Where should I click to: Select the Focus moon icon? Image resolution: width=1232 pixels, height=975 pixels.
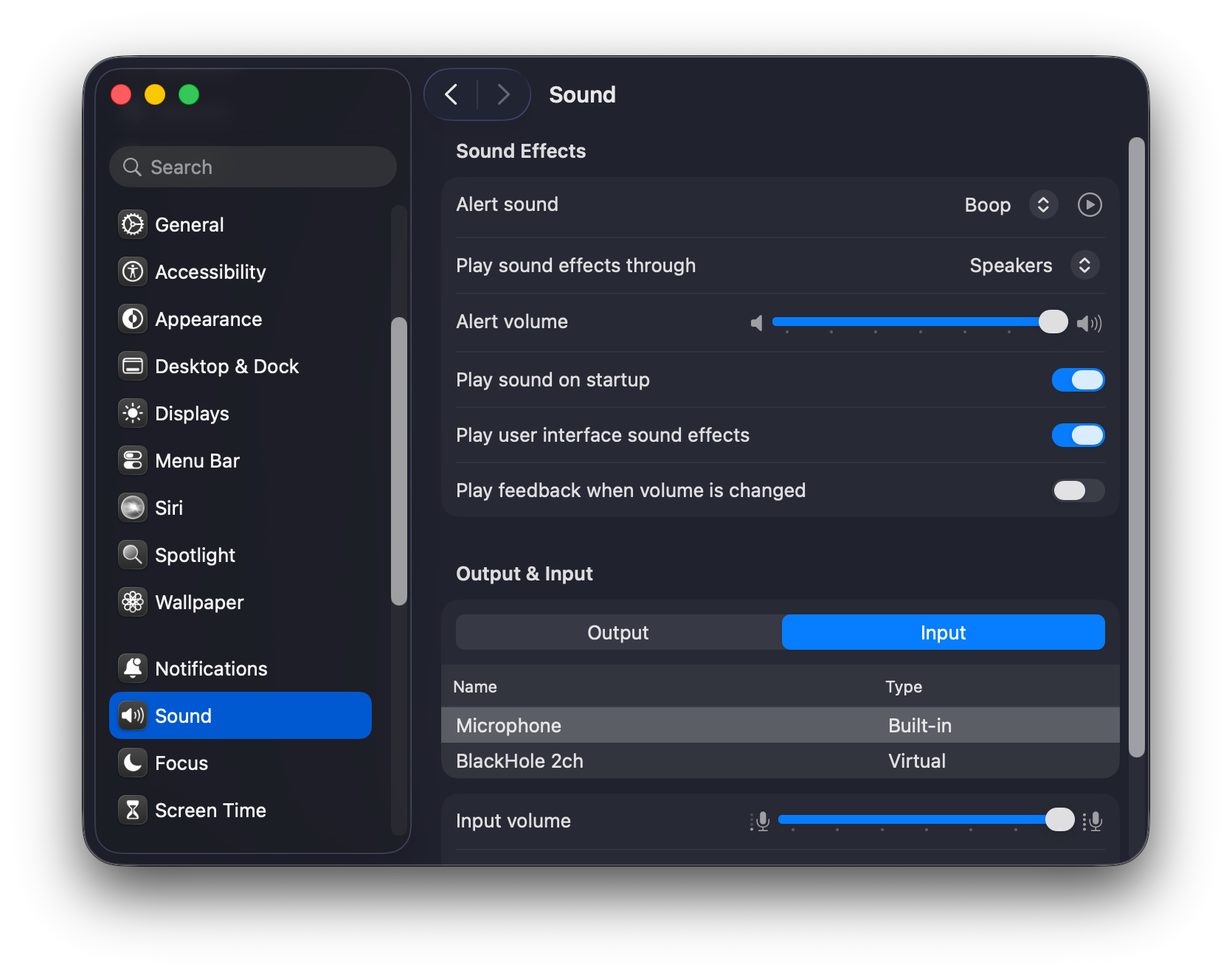[133, 763]
